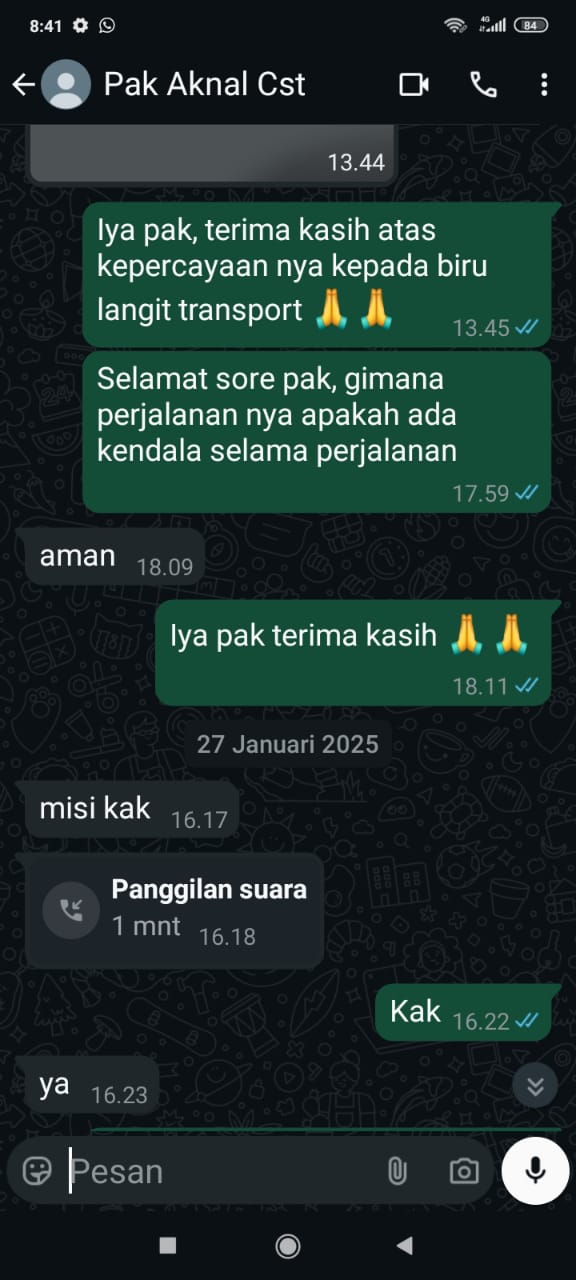This screenshot has height=1280, width=576.
Task: Select the 'misi kak' message bubble
Action: [x=132, y=809]
